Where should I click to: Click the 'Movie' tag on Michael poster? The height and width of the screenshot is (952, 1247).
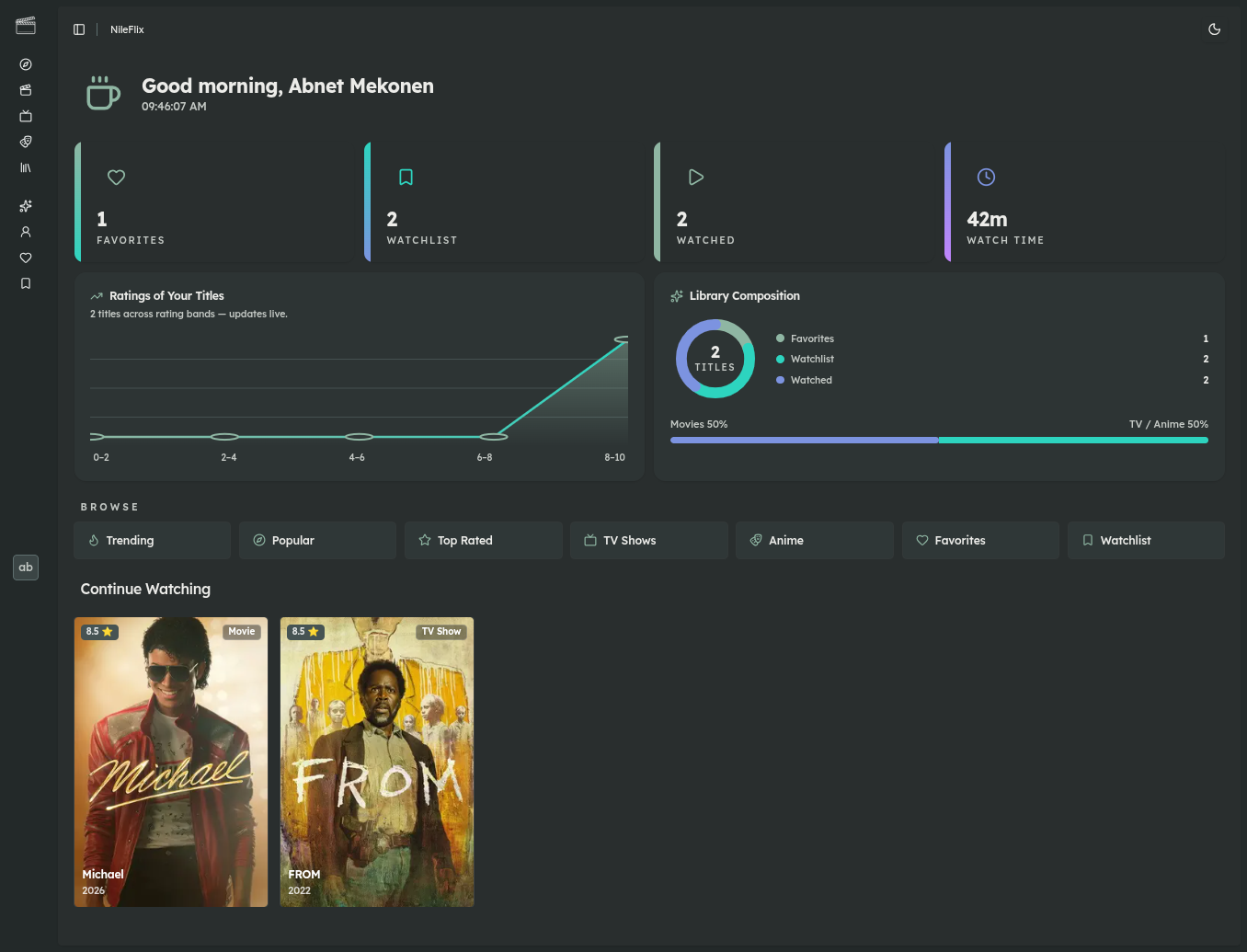pos(242,632)
